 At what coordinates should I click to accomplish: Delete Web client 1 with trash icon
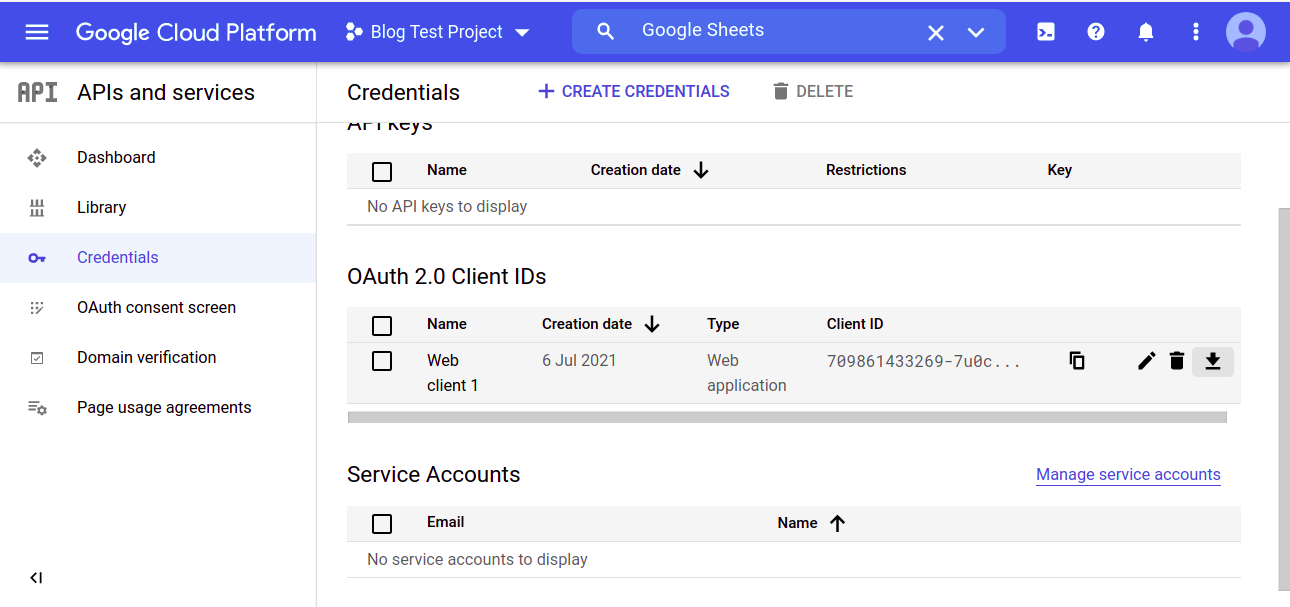1177,361
